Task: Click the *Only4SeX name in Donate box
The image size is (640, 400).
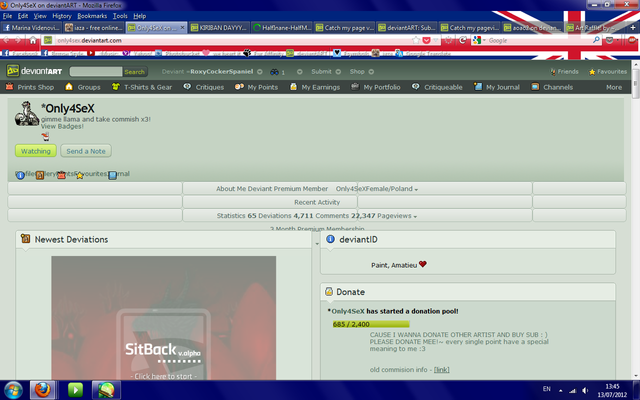Action: [346, 311]
